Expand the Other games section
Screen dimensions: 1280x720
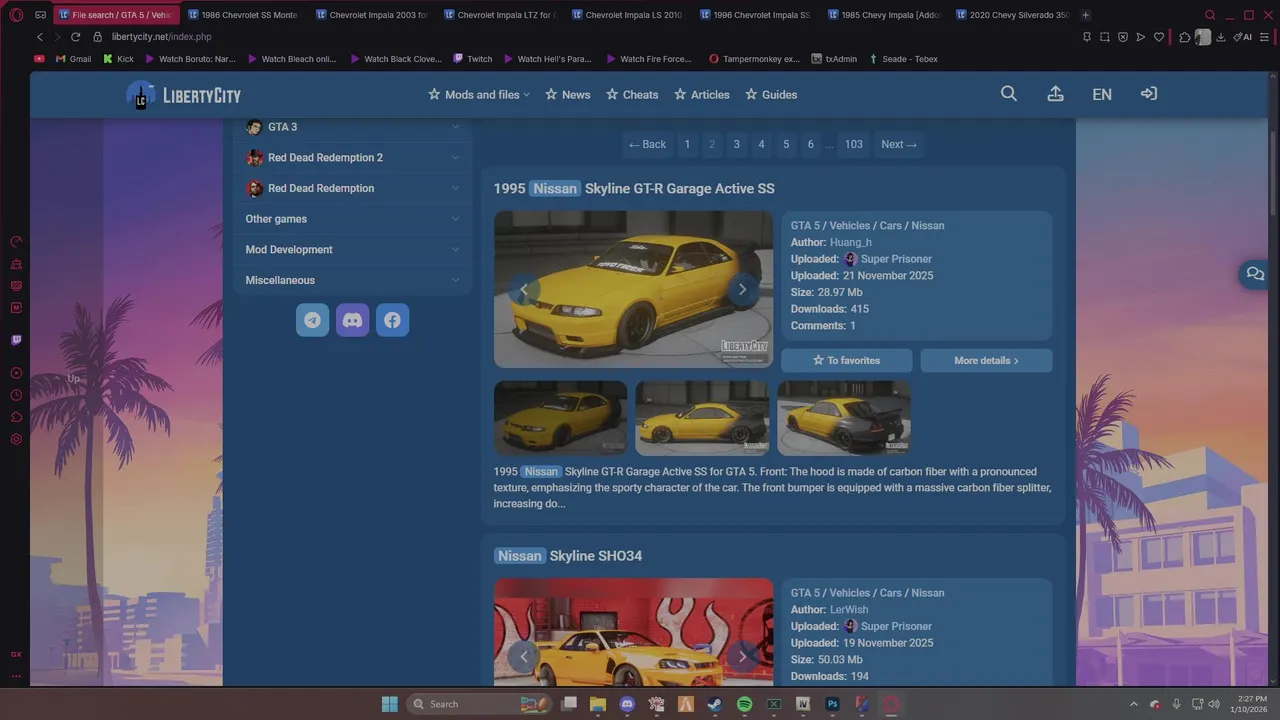353,219
